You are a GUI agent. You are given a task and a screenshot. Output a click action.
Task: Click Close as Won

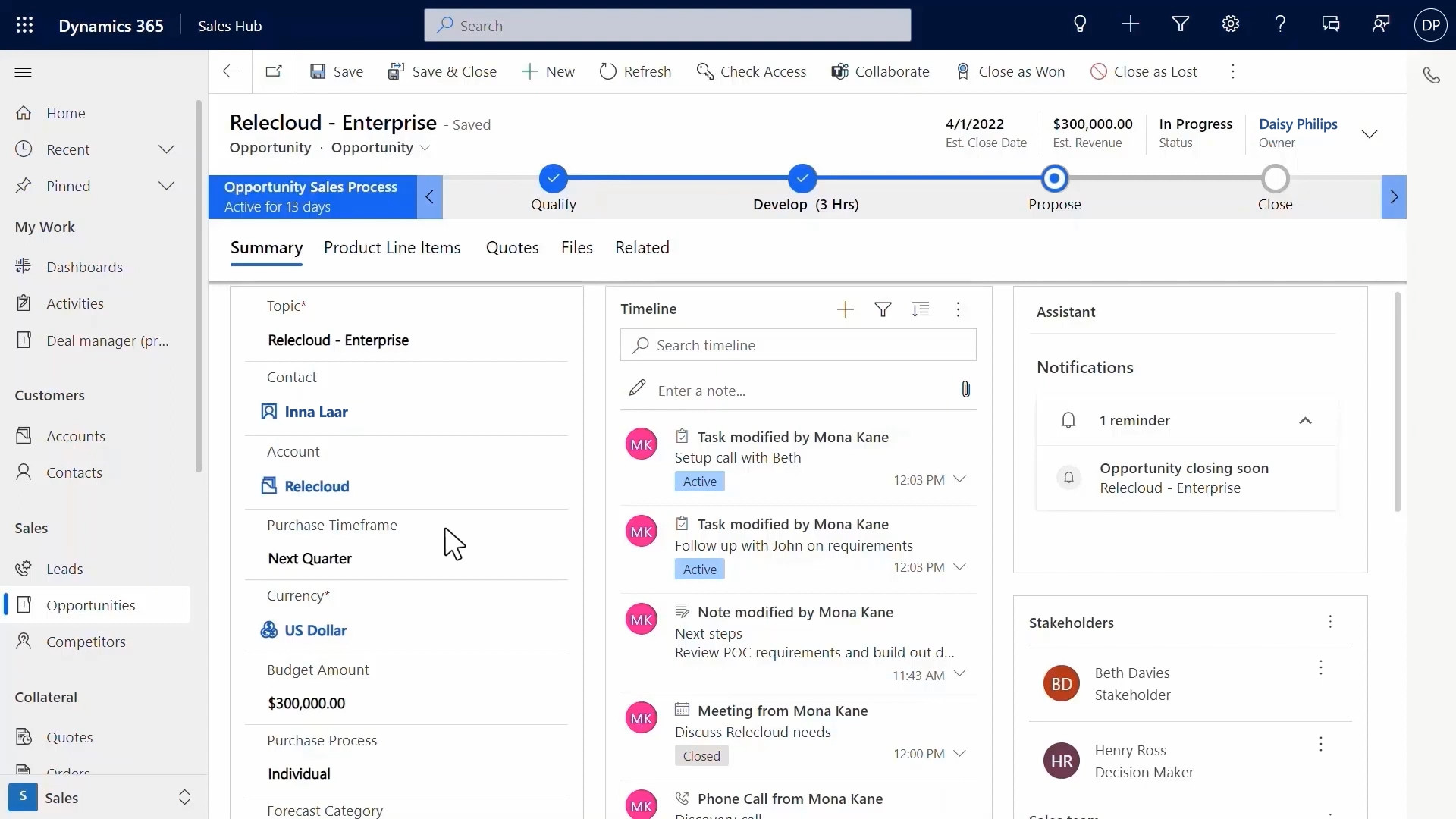coord(1010,71)
